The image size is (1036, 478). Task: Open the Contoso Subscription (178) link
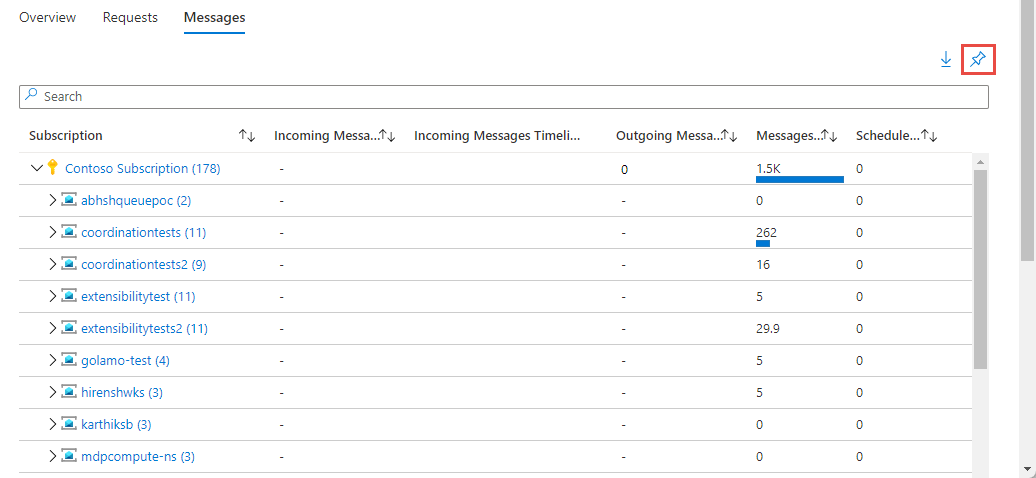tap(142, 168)
